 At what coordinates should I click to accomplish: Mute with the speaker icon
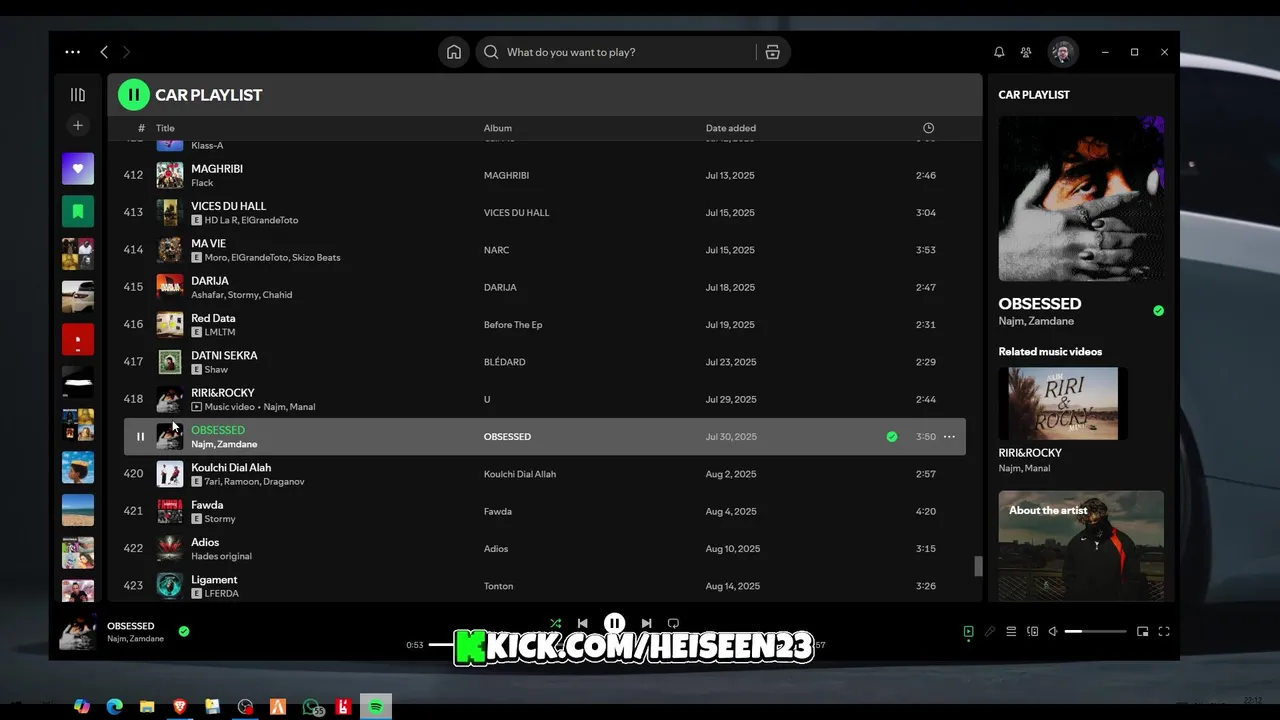[x=1053, y=632]
